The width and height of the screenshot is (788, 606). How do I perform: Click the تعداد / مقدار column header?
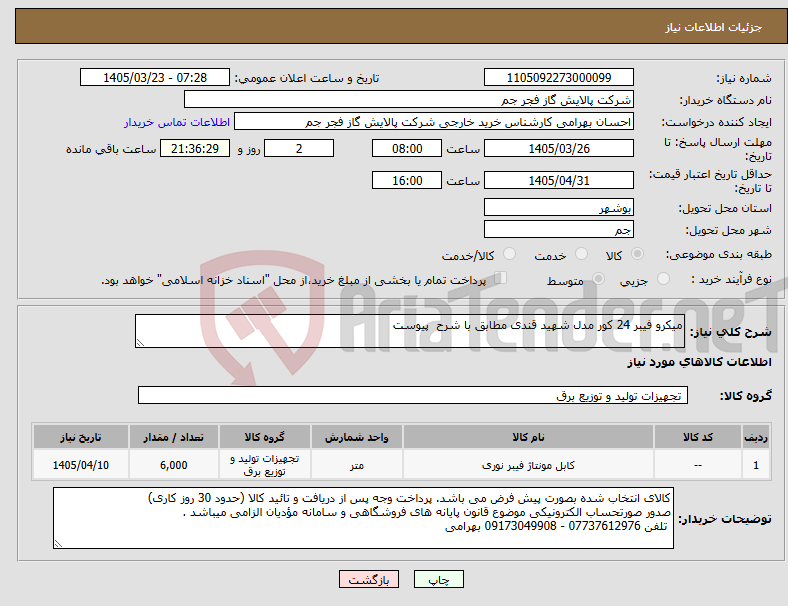click(x=173, y=437)
